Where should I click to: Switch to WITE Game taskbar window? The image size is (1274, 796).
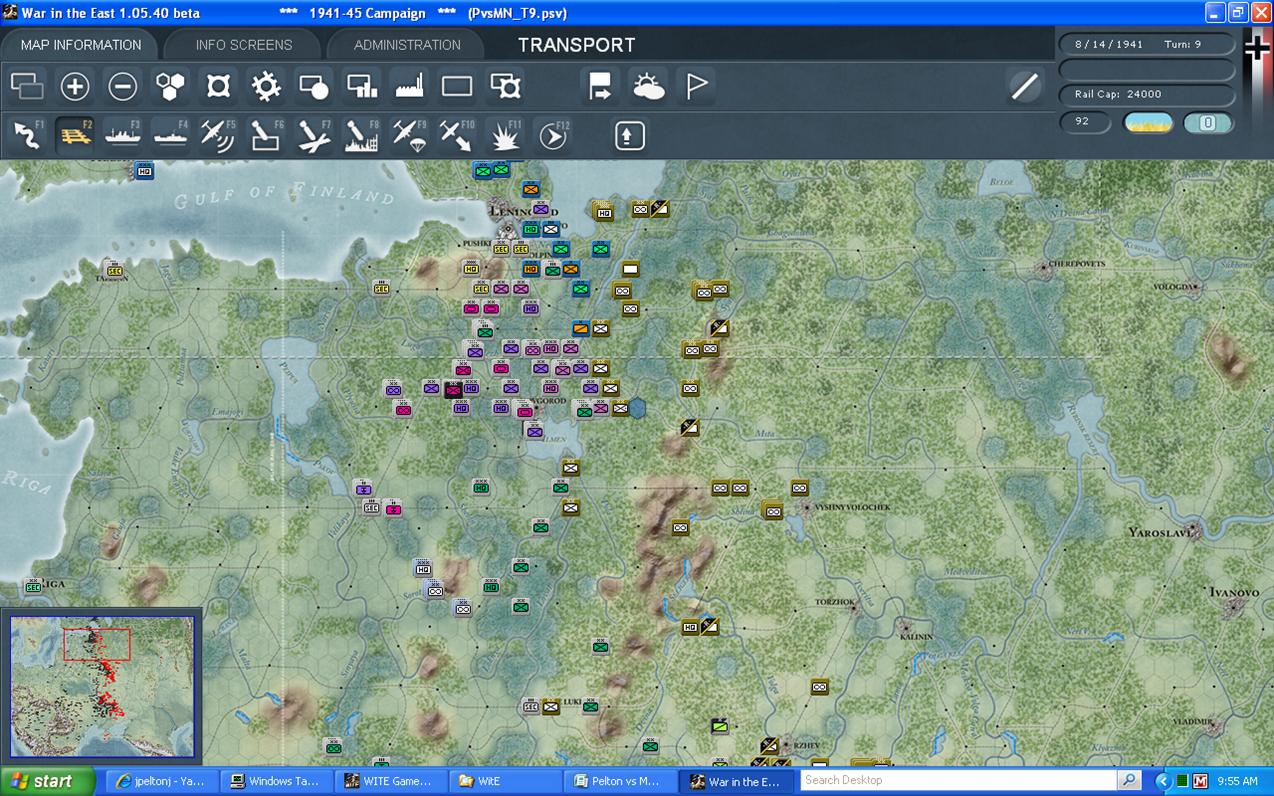pos(390,781)
